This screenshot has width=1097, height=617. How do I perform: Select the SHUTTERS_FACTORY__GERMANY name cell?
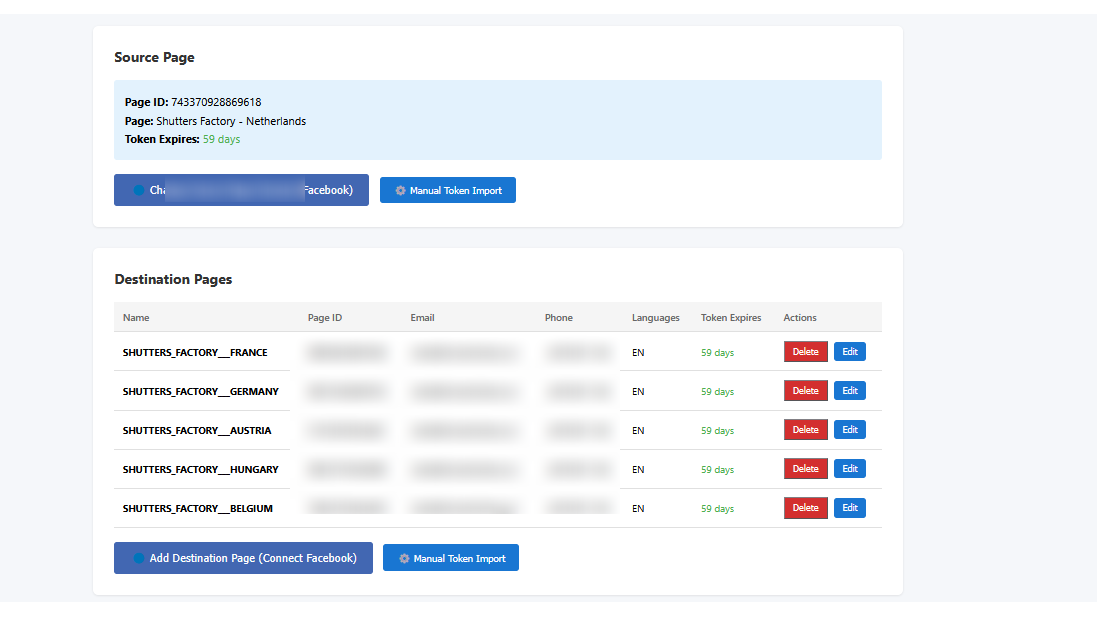coord(201,392)
